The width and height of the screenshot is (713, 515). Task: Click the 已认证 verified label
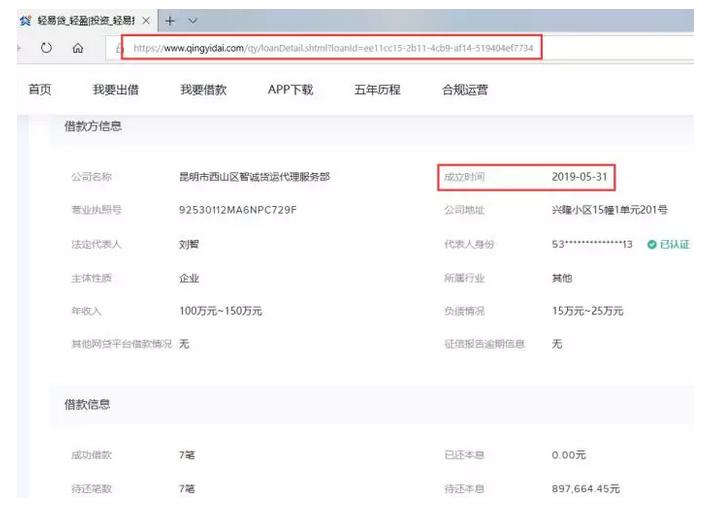pyautogui.click(x=675, y=245)
